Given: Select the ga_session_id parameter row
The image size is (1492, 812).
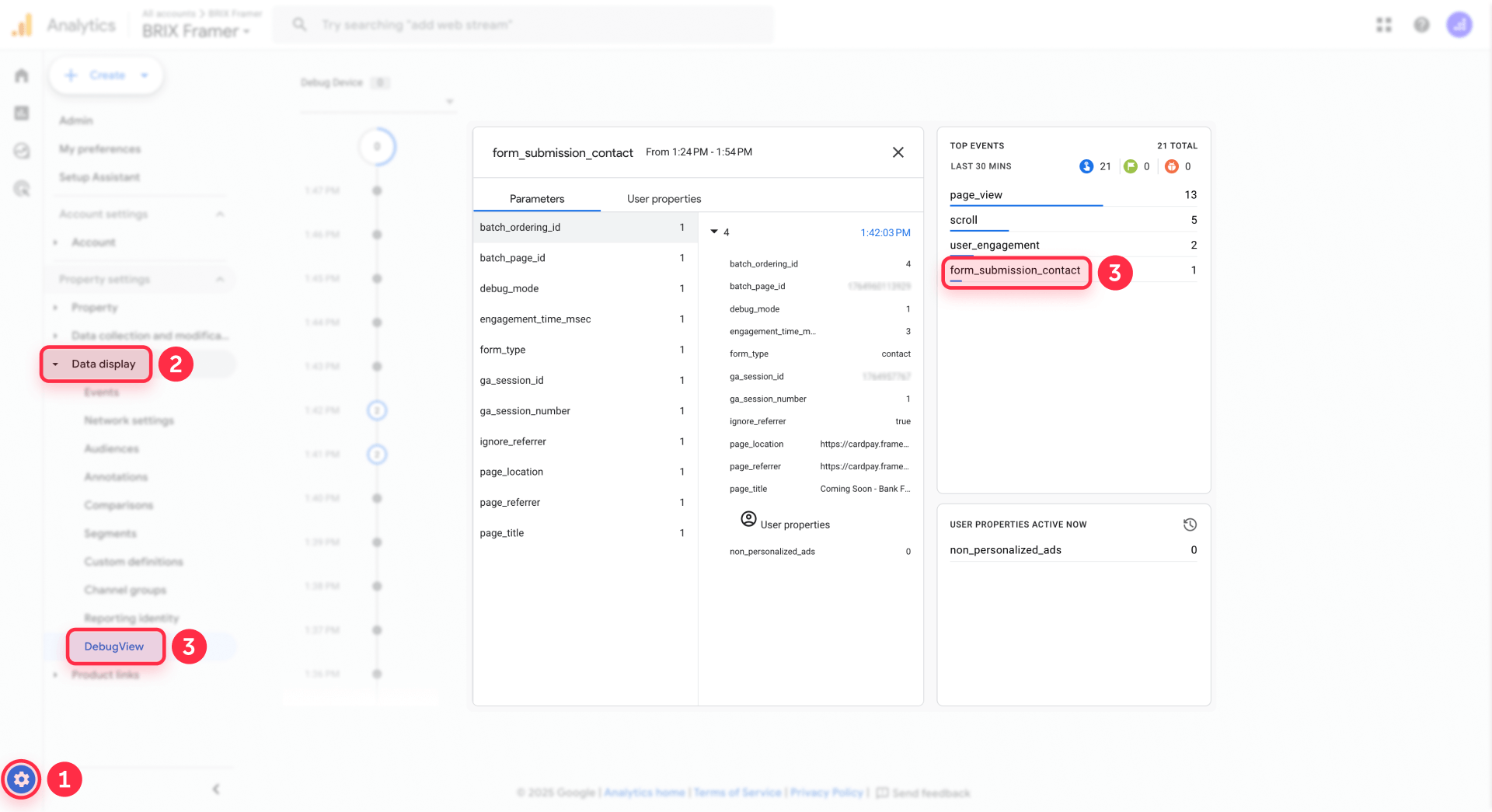Looking at the screenshot, I should 585,380.
